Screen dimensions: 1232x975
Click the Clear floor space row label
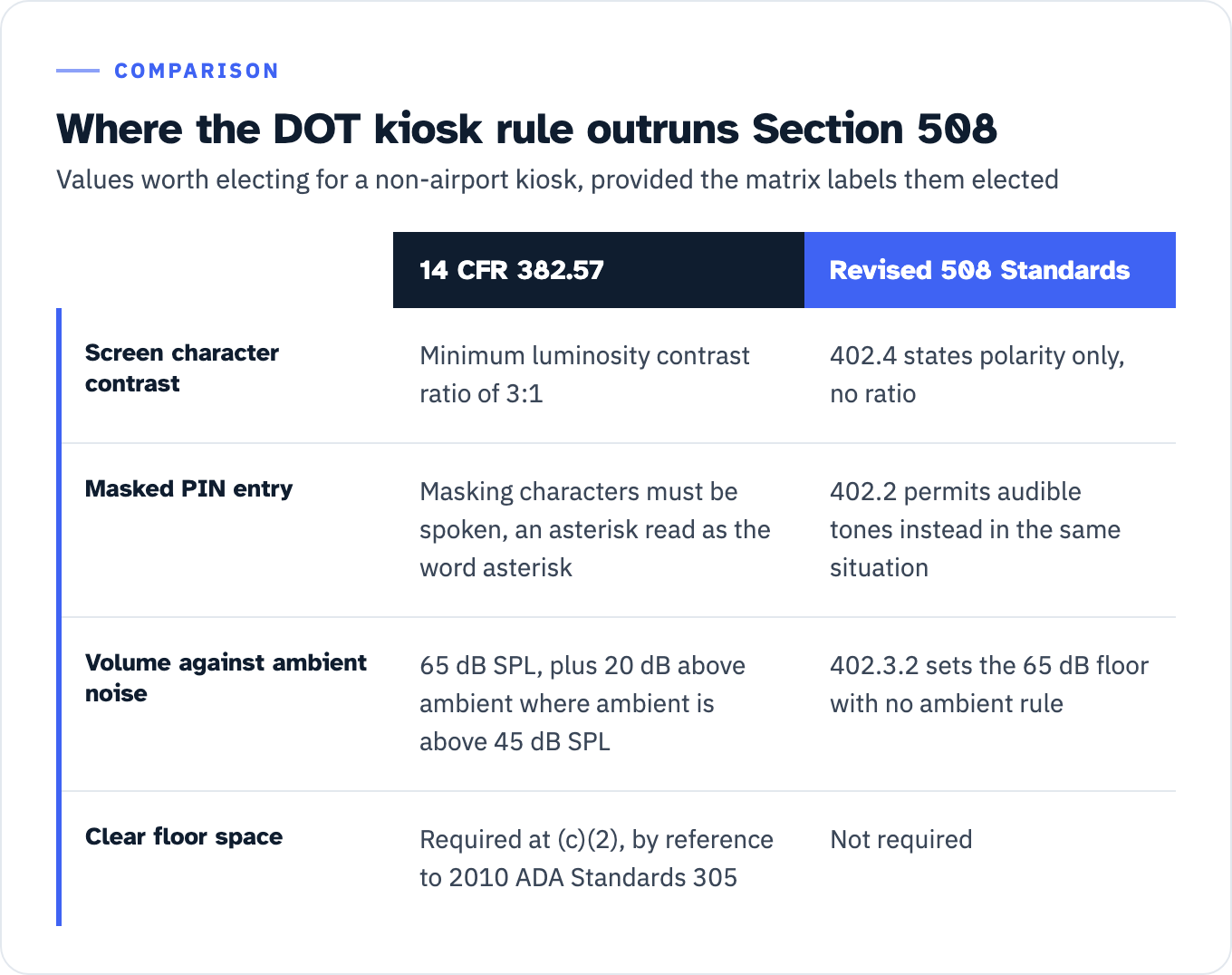click(184, 836)
